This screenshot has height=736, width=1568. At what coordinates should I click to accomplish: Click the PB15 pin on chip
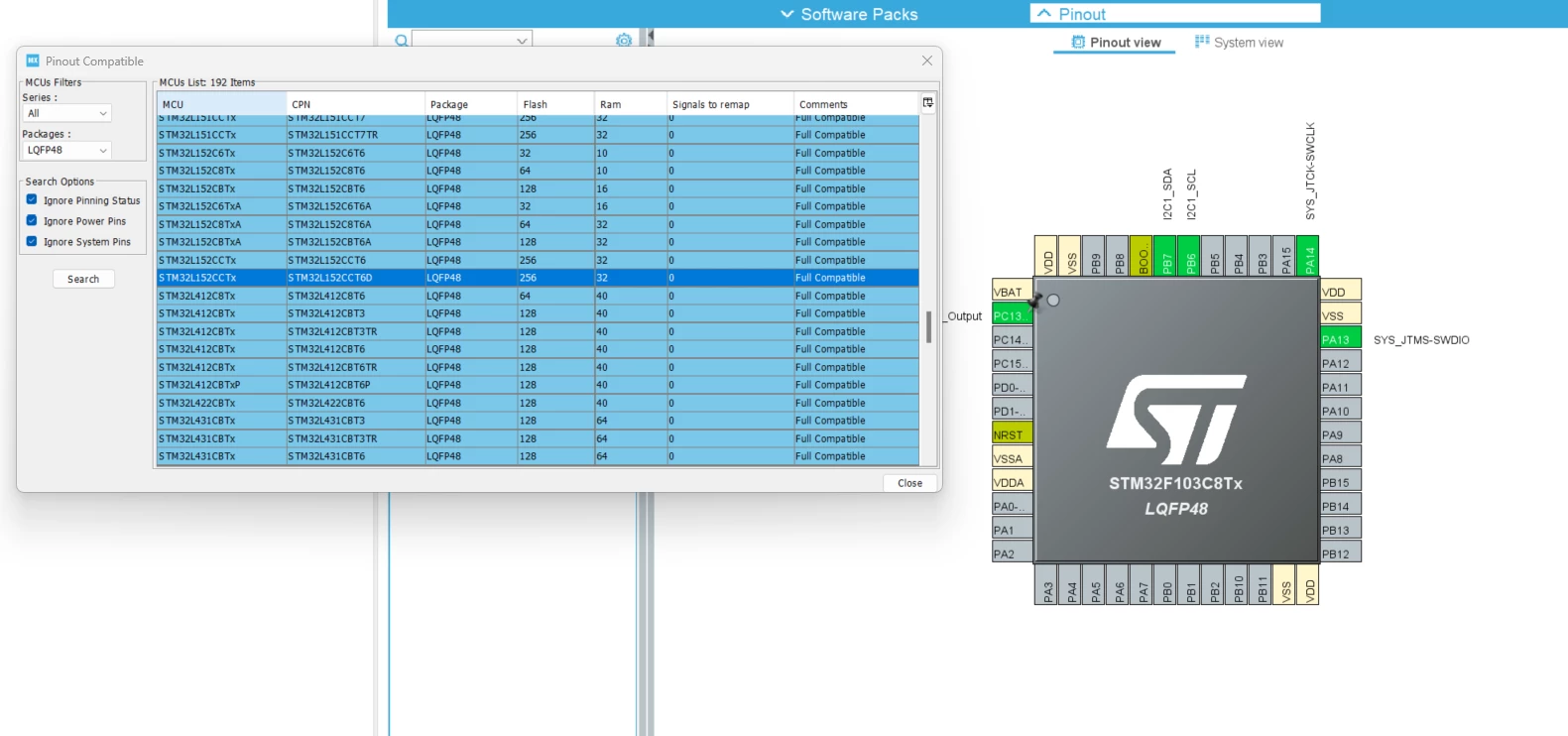pos(1341,482)
